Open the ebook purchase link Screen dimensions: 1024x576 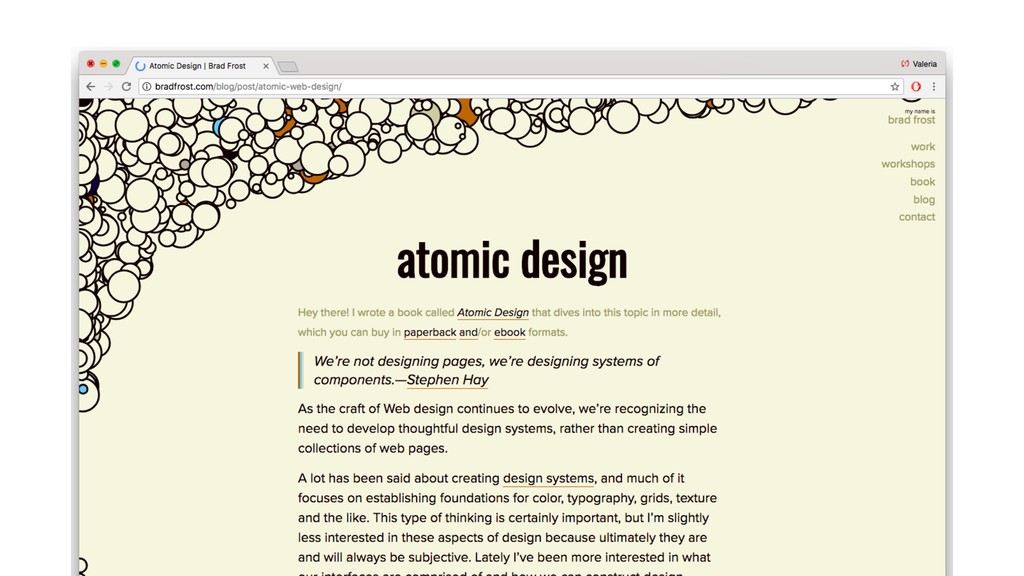[509, 332]
